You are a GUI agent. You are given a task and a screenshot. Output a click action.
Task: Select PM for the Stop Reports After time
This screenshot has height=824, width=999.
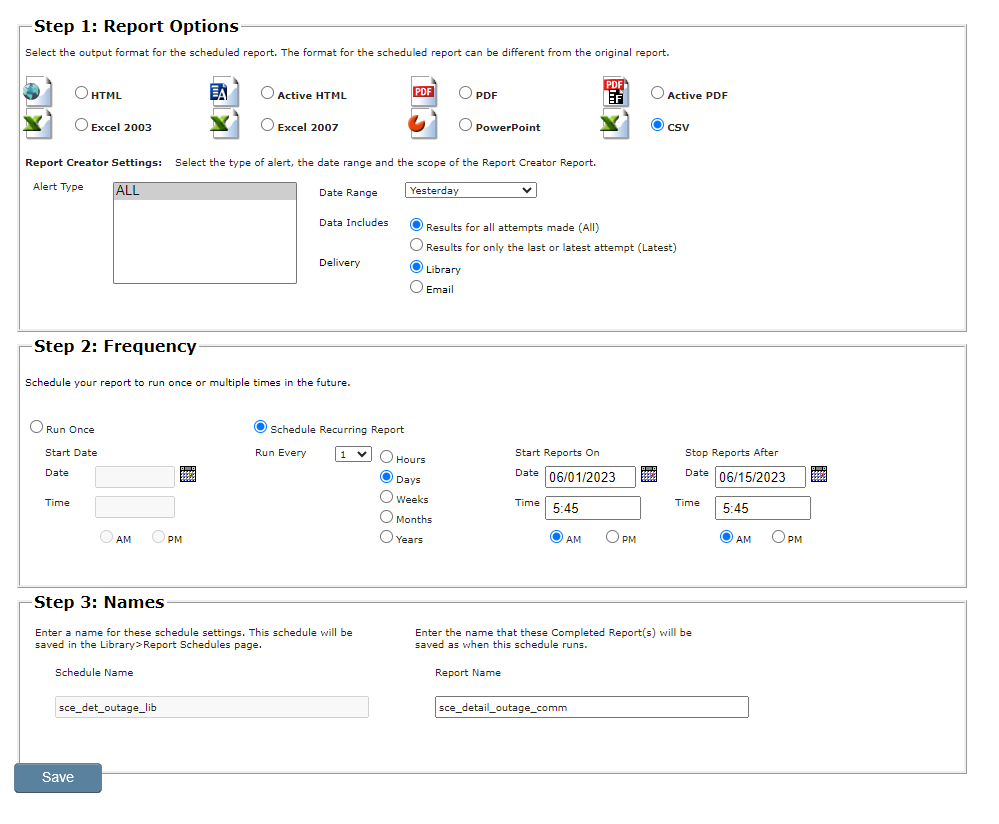click(778, 537)
